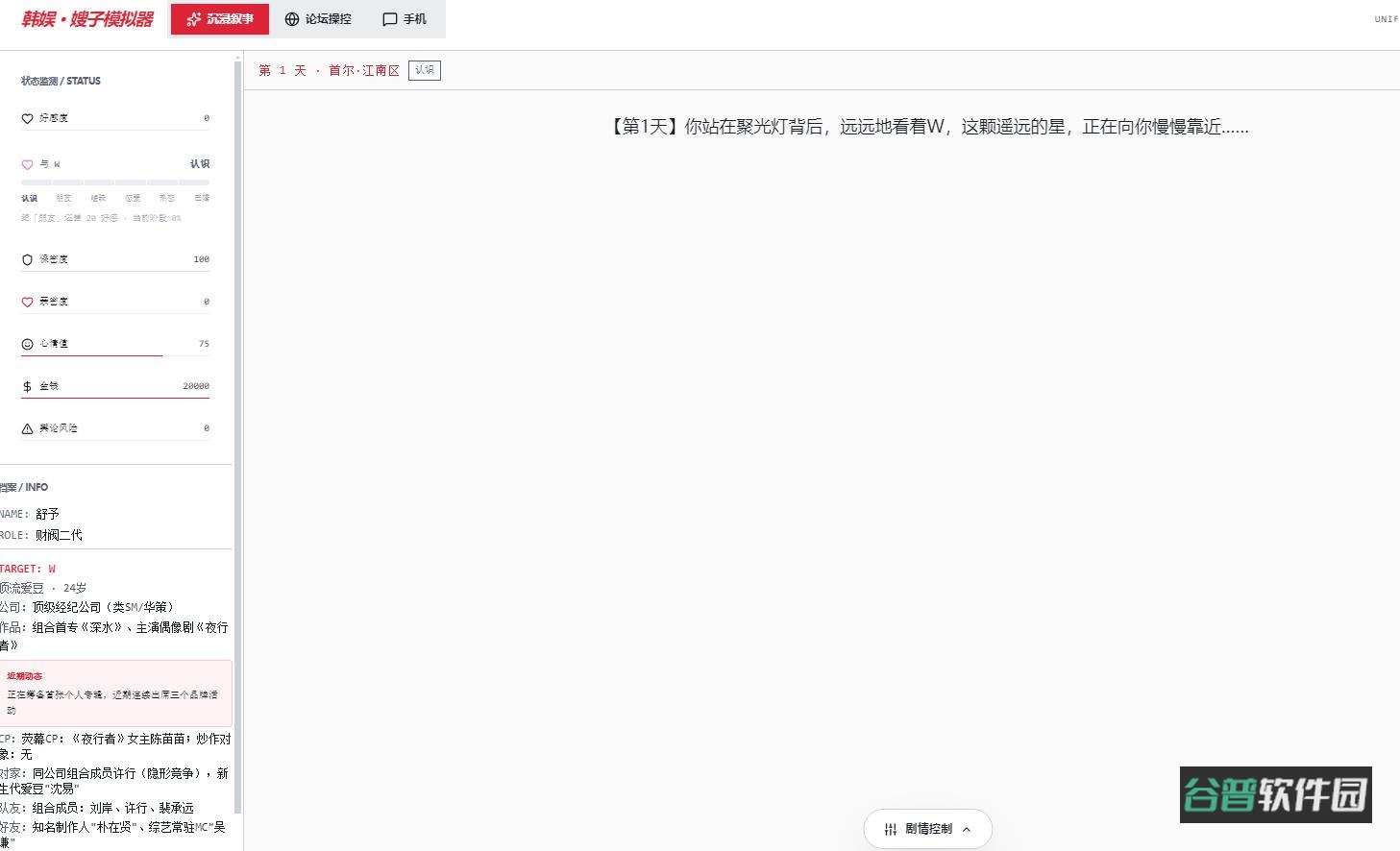1400x851 pixels.
Task: Click the 【第1天】 narrative text line
Action: (927, 127)
